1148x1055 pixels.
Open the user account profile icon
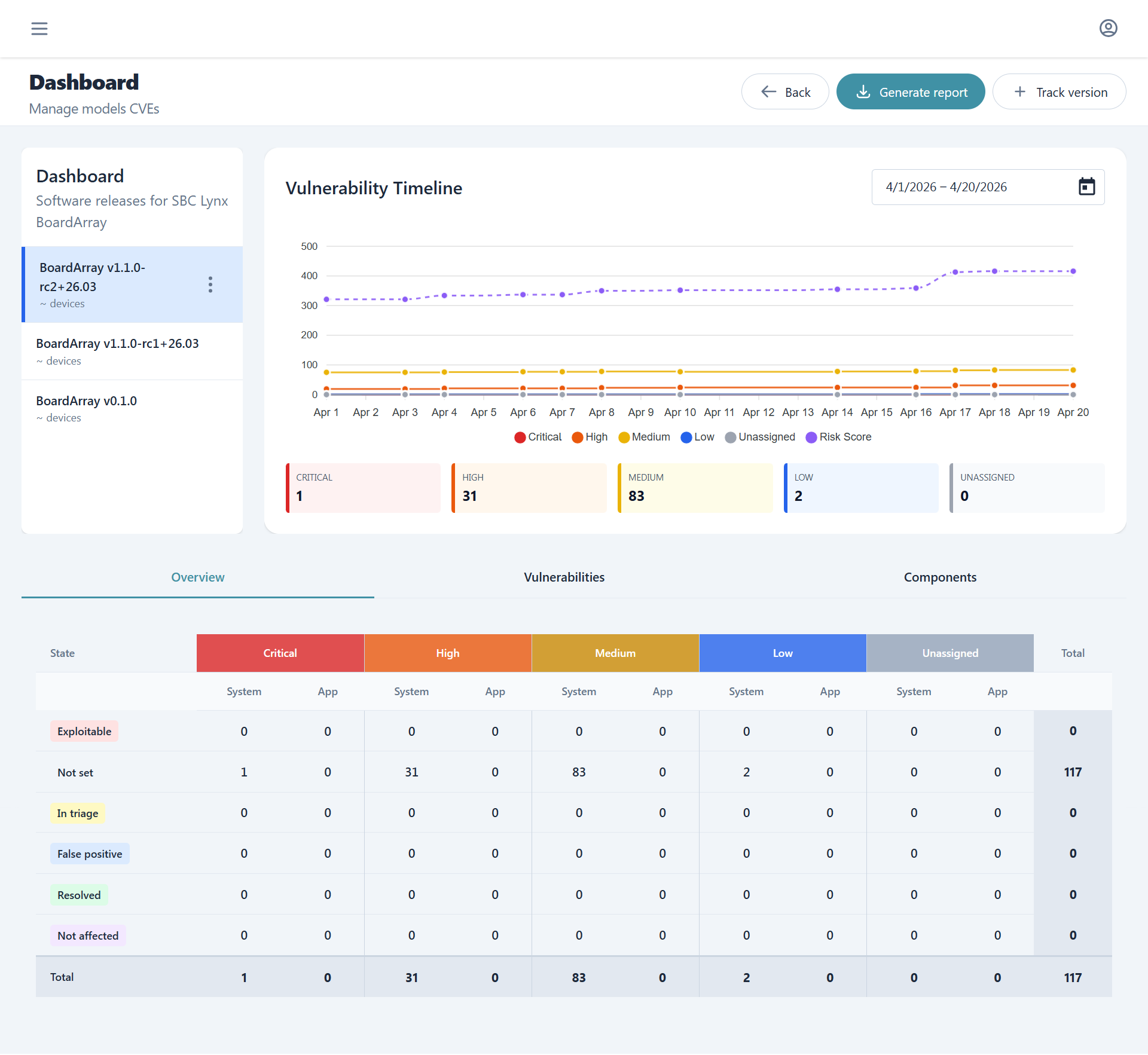pyautogui.click(x=1108, y=29)
